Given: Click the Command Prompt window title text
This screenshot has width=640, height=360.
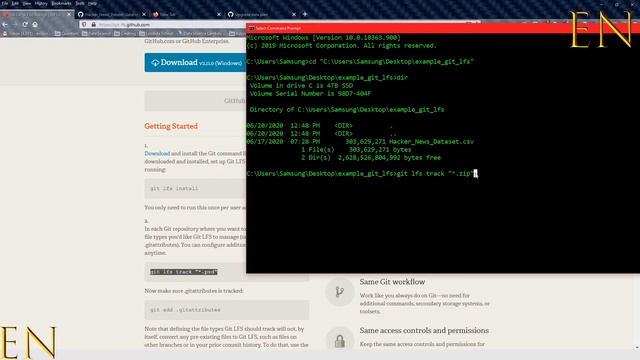Looking at the screenshot, I should tap(278, 28).
